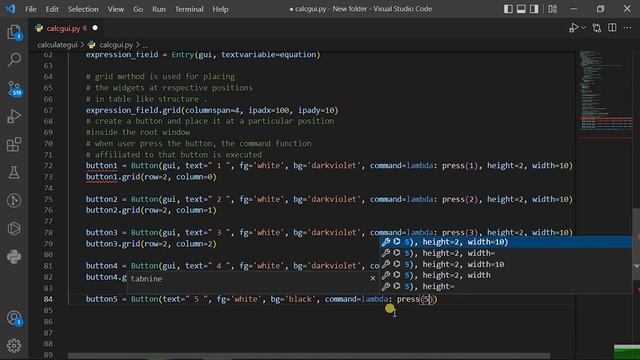The width and height of the screenshot is (640, 360).
Task: Toggle the bottom panel layout
Action: pos(521,9)
